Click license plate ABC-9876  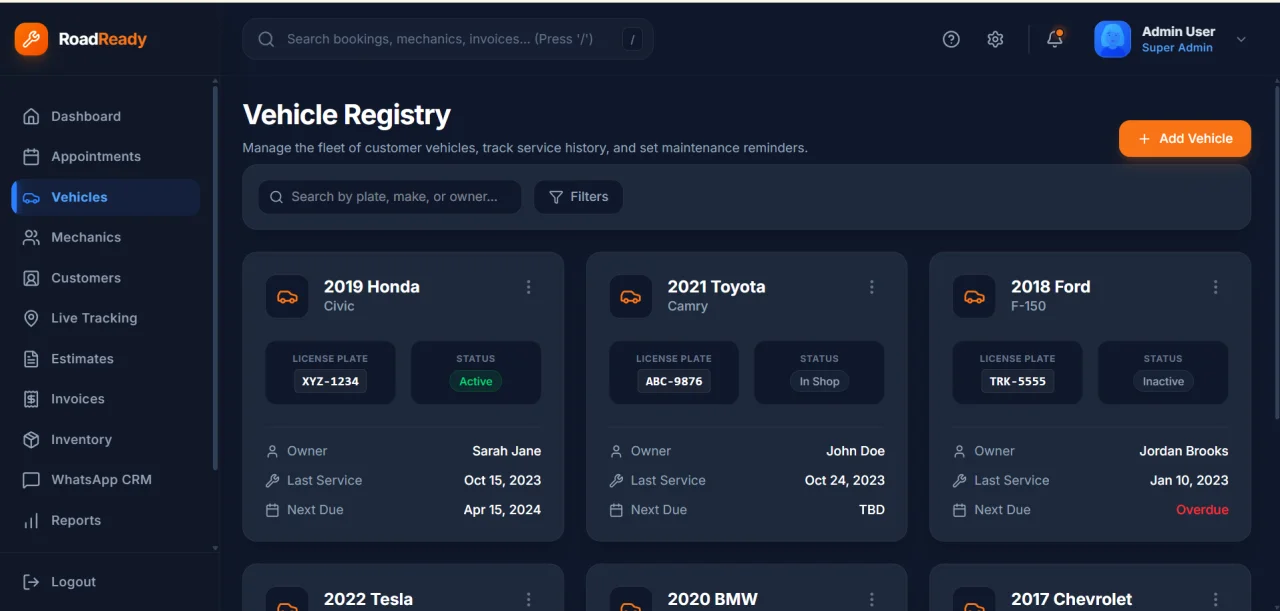(674, 381)
